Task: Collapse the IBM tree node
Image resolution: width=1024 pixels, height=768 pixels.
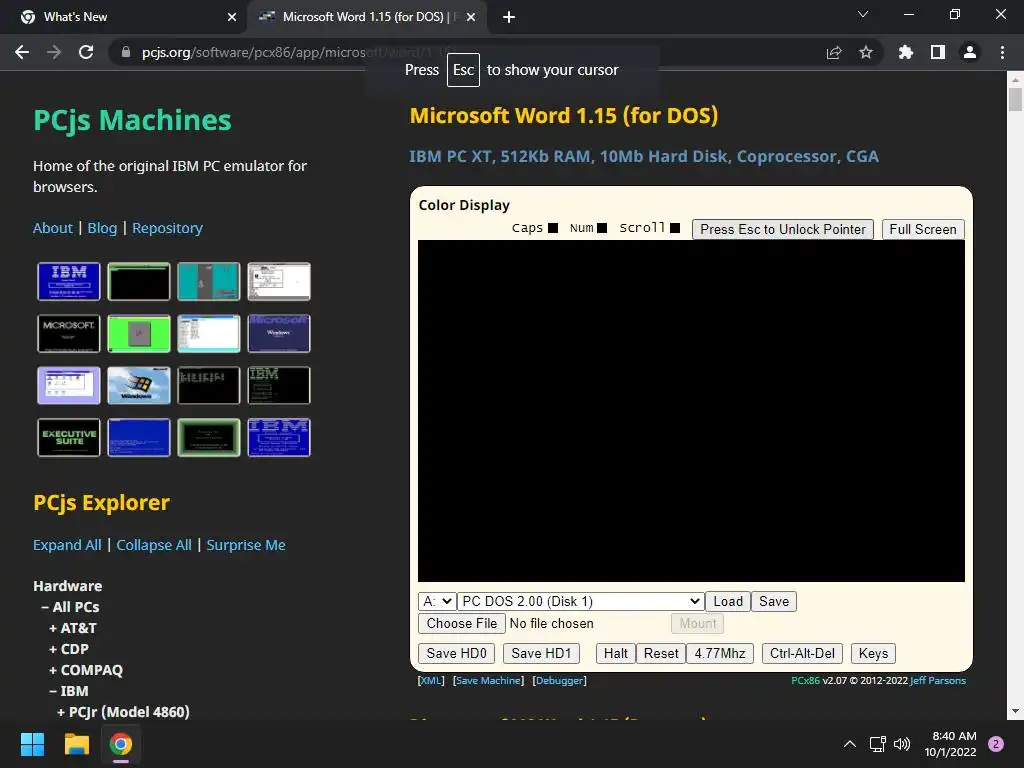Action: (69, 690)
